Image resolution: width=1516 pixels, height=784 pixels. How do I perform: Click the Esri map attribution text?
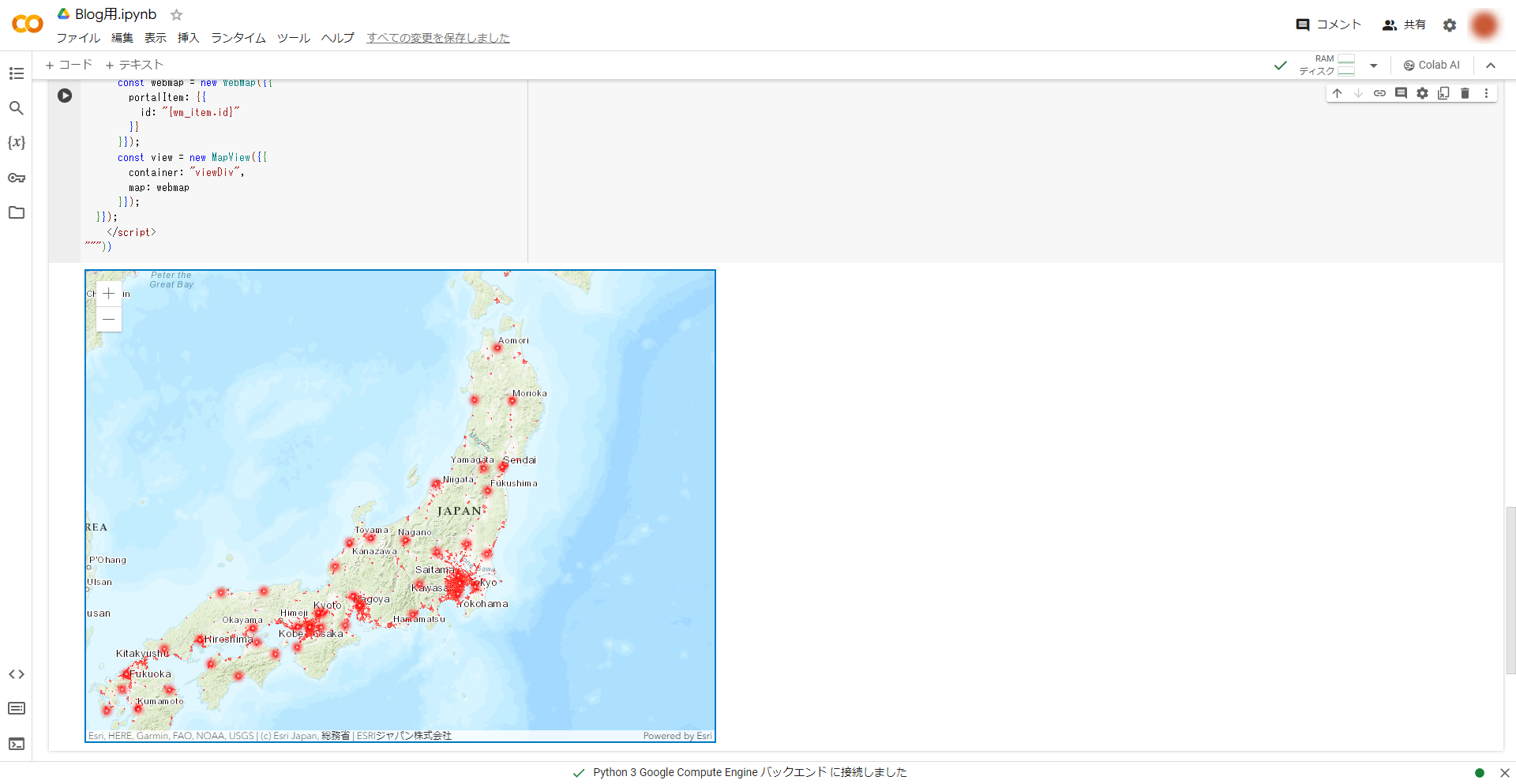270,736
